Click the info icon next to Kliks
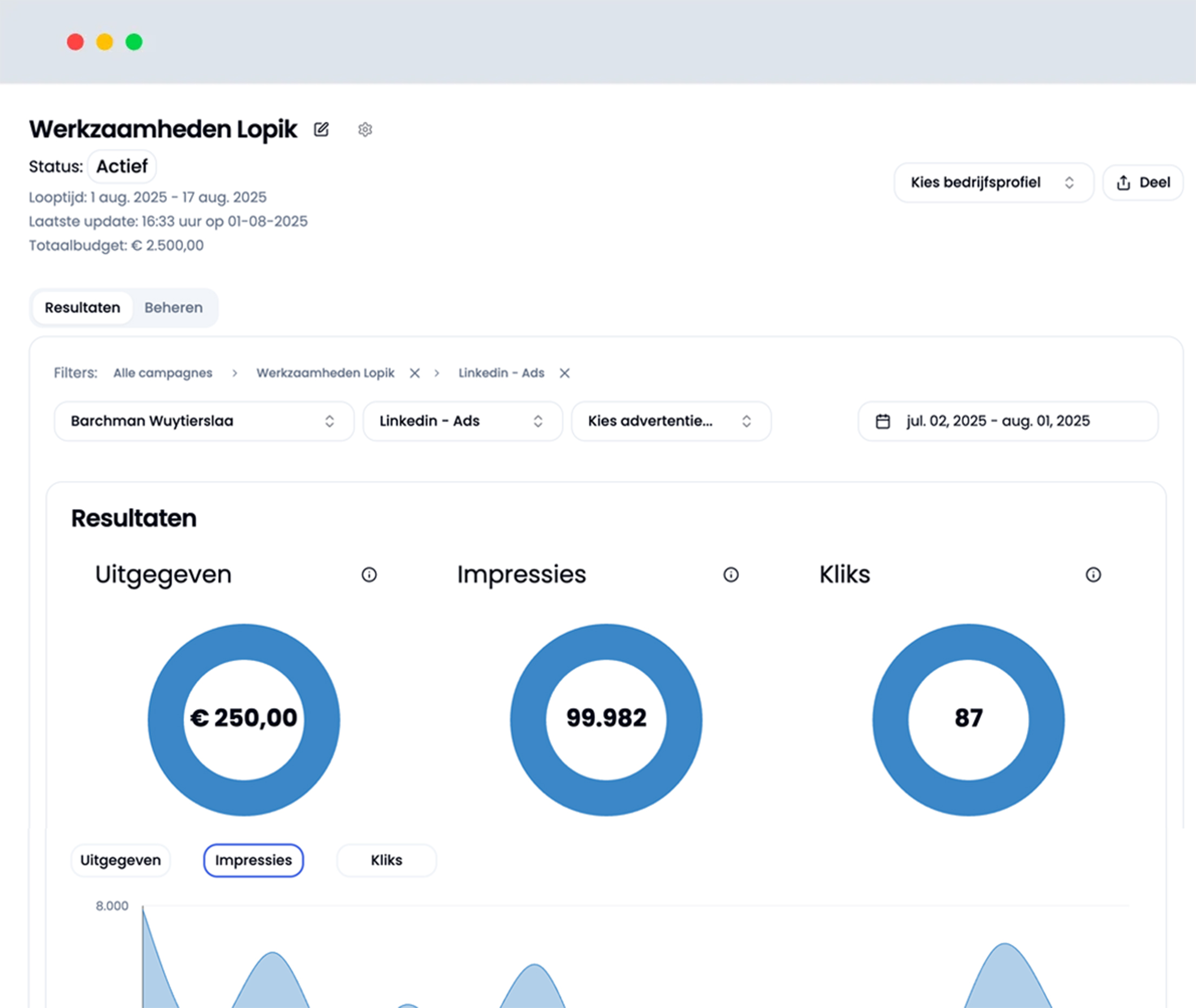Viewport: 1196px width, 1008px height. click(1093, 574)
